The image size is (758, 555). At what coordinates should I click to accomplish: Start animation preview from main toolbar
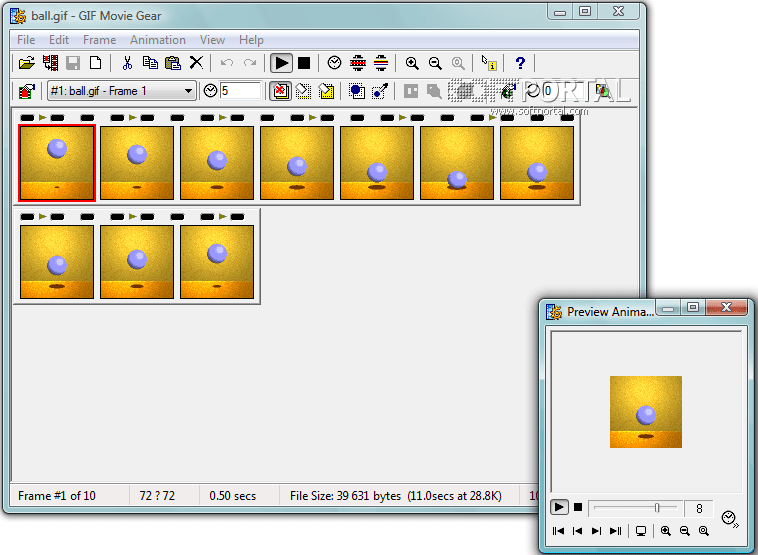pos(281,63)
